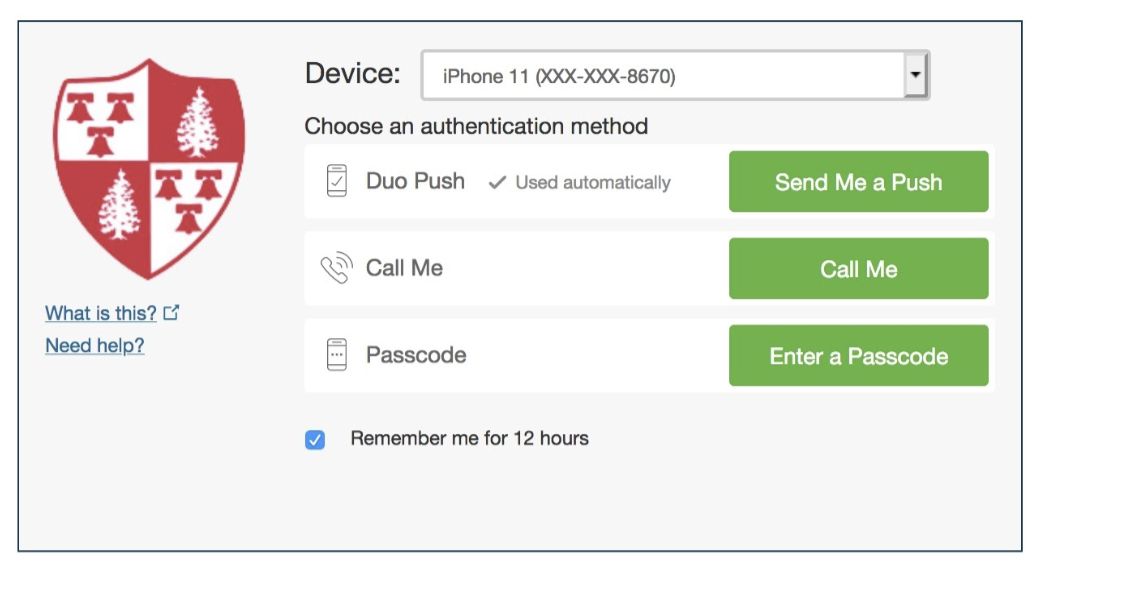Click the Device field label
Viewport: 1140px width, 592px height.
click(x=352, y=74)
